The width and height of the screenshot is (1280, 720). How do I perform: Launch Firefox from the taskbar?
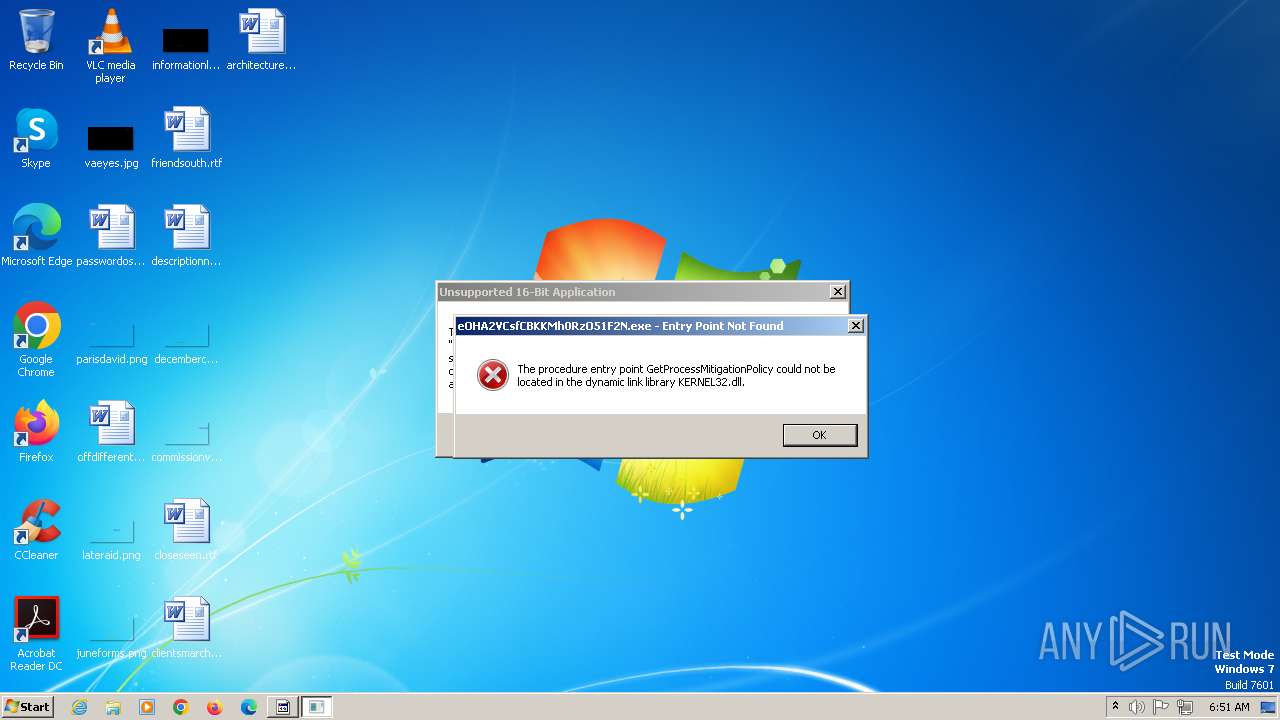point(215,707)
